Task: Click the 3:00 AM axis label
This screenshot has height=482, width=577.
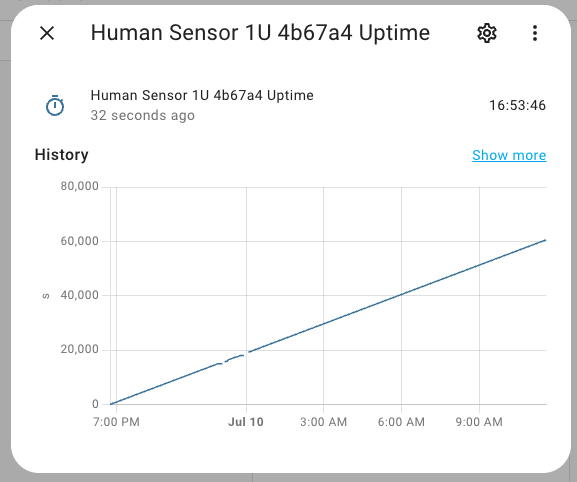Action: pos(323,422)
